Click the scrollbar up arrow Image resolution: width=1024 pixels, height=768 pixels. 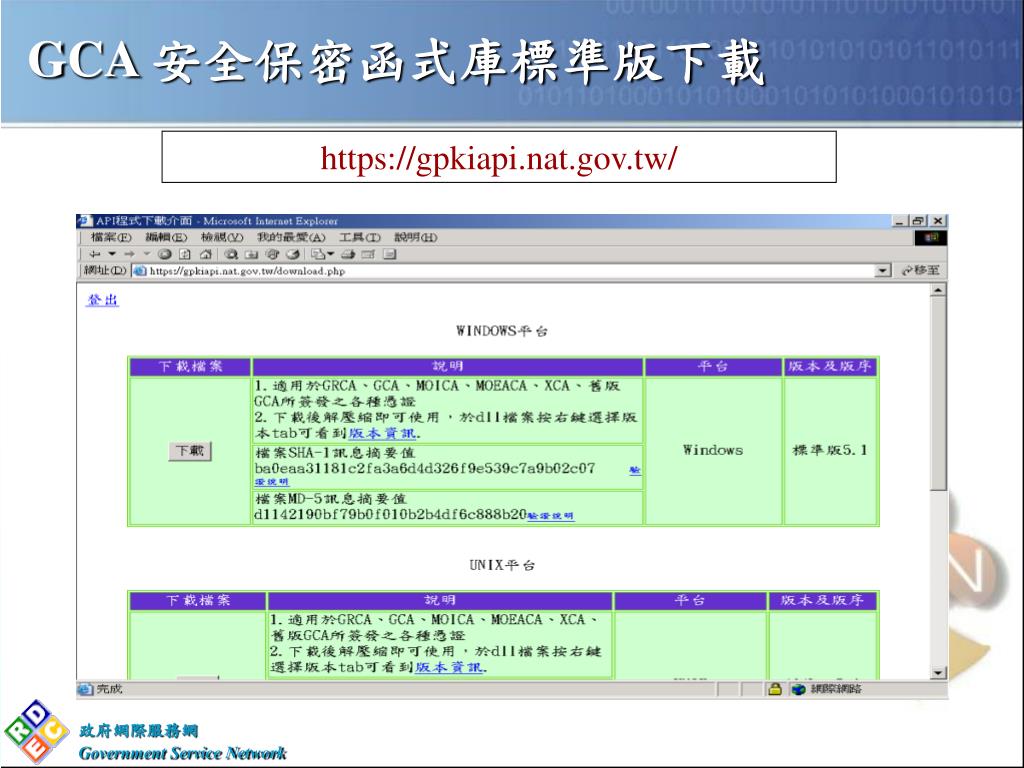coord(938,290)
